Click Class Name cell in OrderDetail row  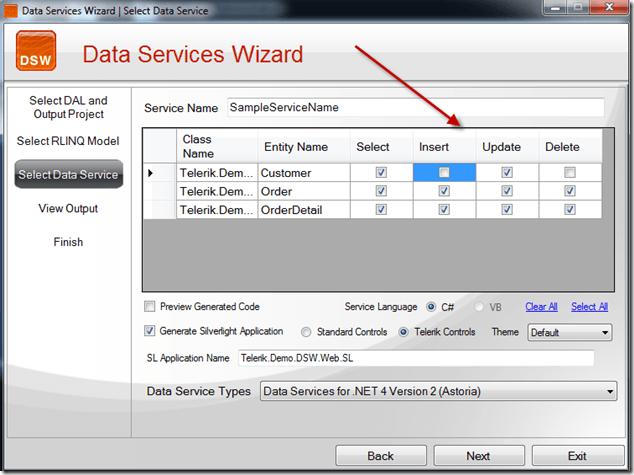tap(217, 210)
